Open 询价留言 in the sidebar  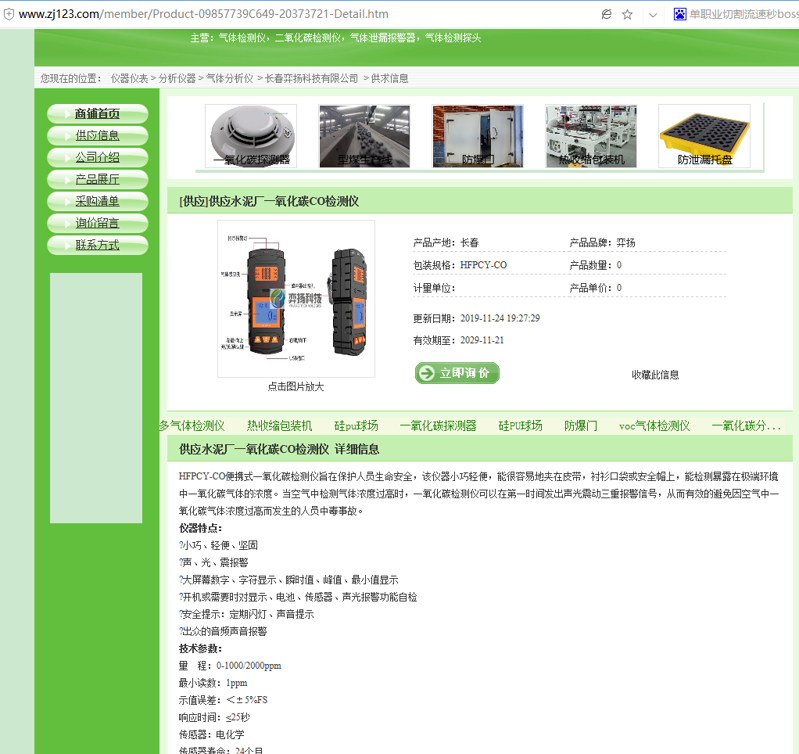(x=97, y=223)
